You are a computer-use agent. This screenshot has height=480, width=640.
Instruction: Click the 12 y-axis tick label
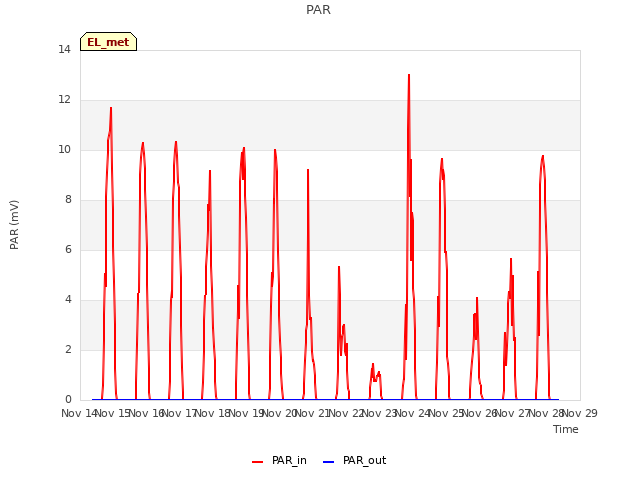click(64, 100)
